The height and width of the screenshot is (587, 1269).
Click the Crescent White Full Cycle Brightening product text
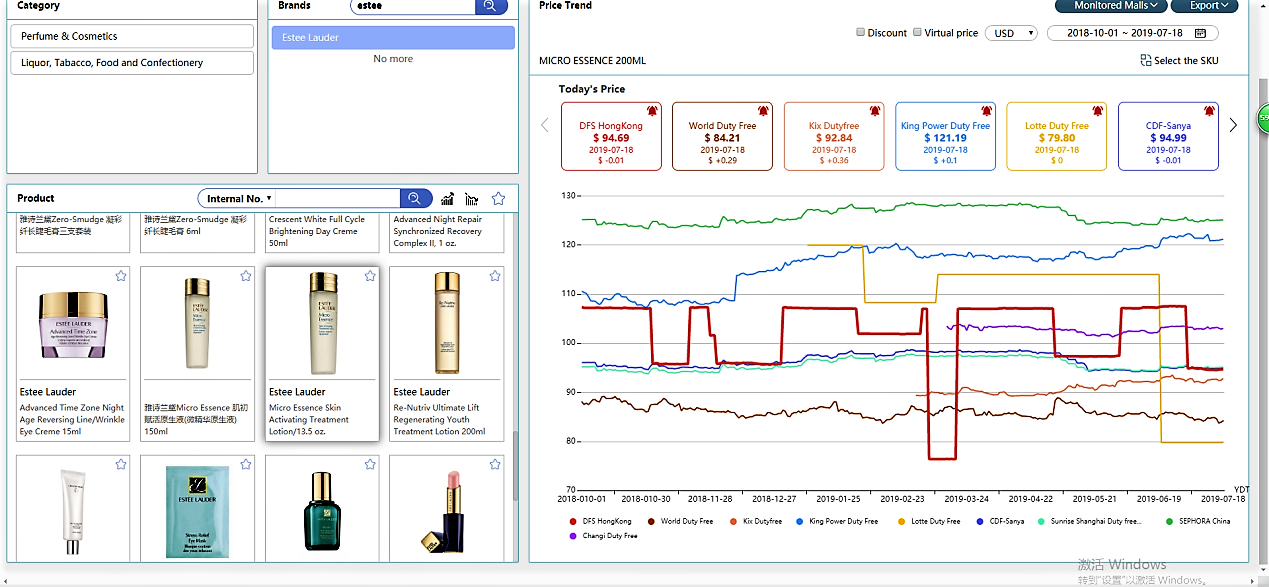pos(317,231)
